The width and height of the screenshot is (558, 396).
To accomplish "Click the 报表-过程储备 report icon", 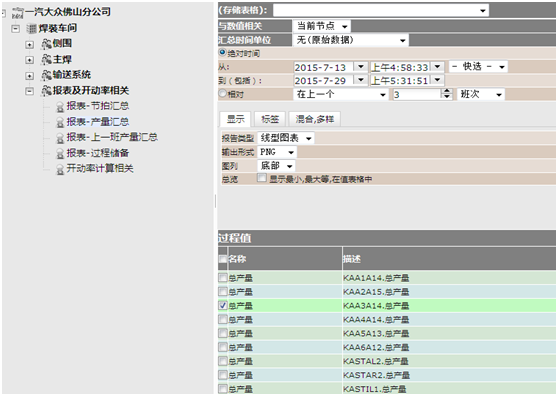I will [x=60, y=154].
